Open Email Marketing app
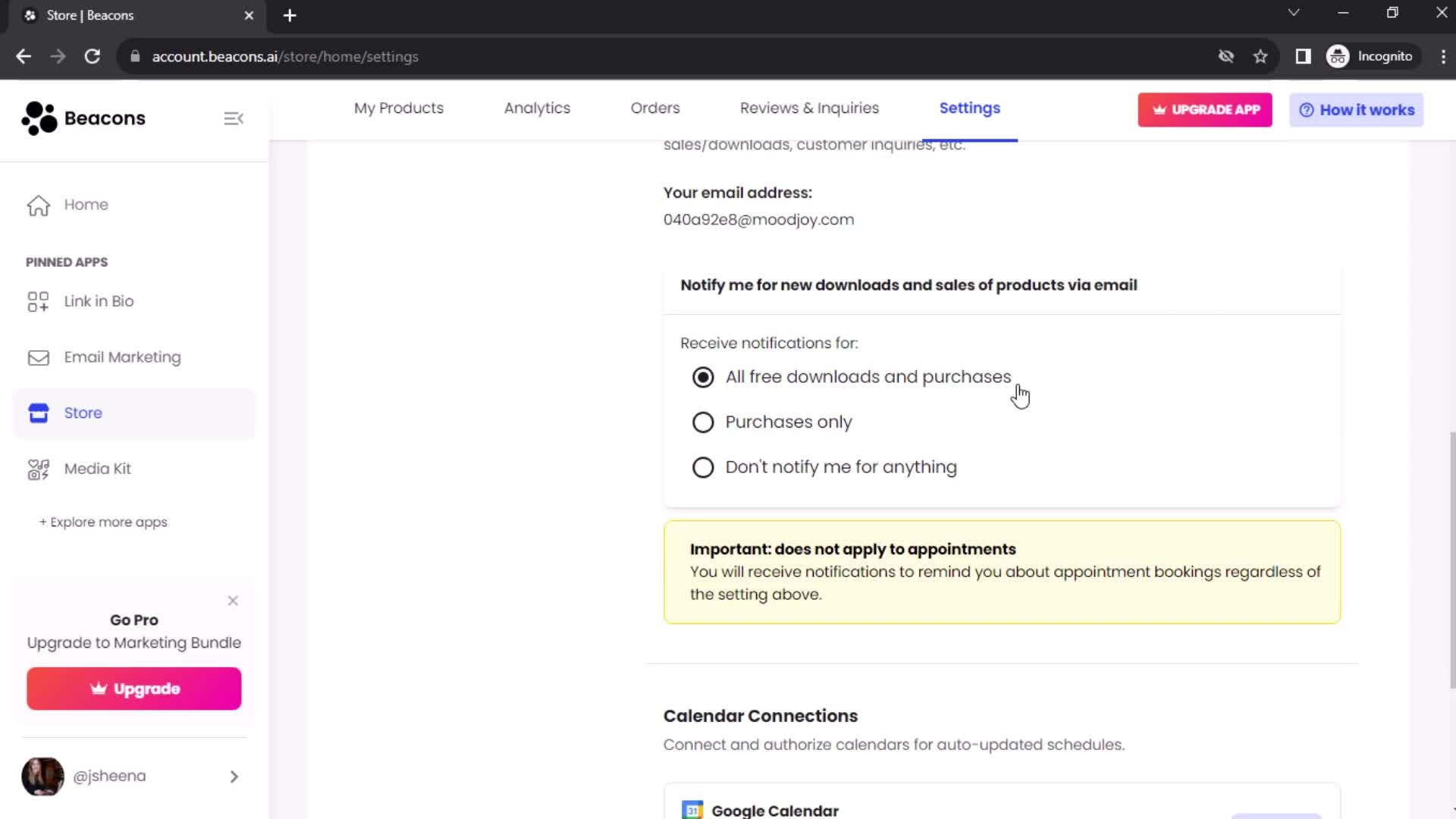 pyautogui.click(x=134, y=358)
